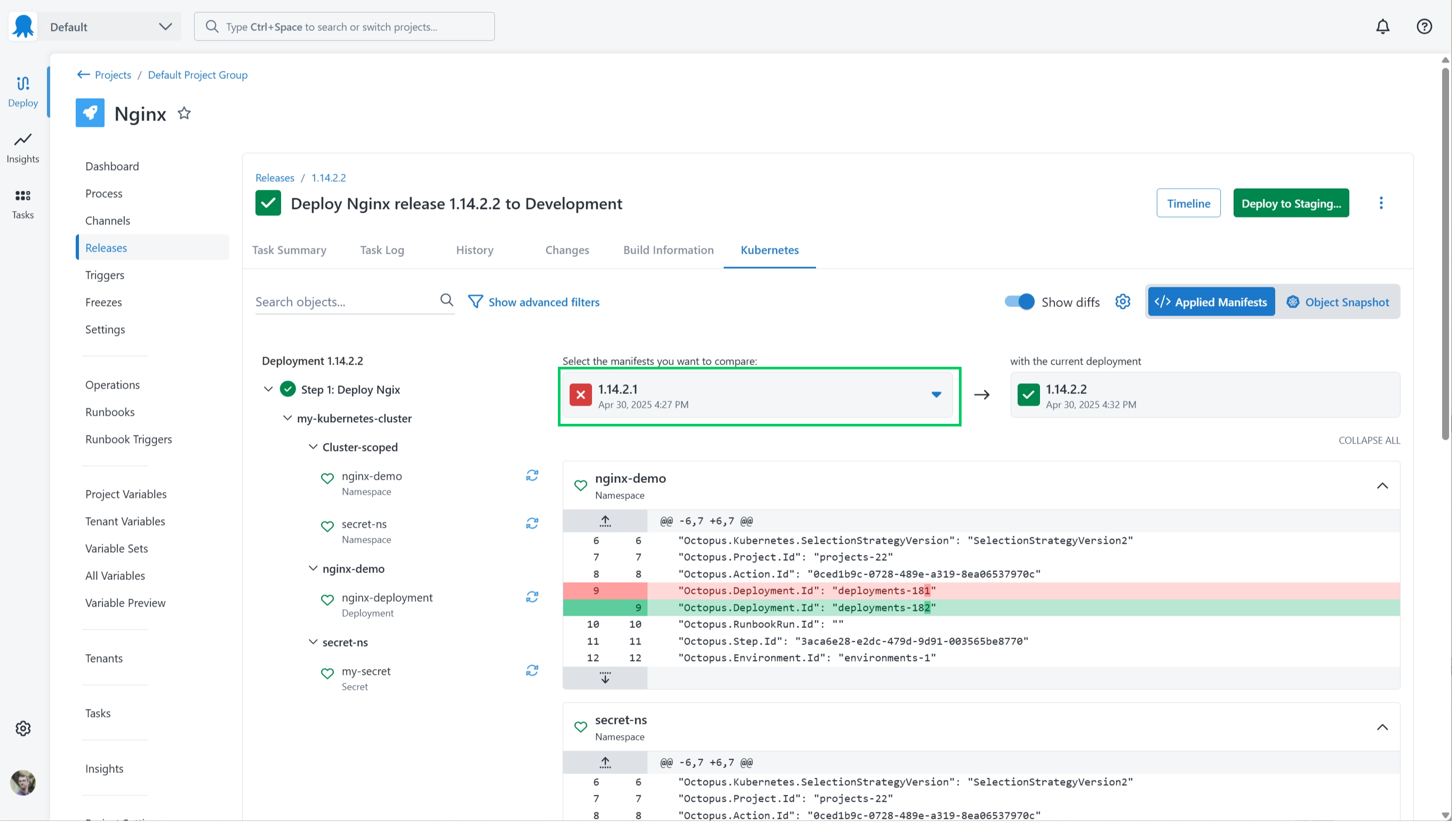This screenshot has height=822, width=1456.
Task: Collapse the Cluster-scoped group
Action: point(313,447)
